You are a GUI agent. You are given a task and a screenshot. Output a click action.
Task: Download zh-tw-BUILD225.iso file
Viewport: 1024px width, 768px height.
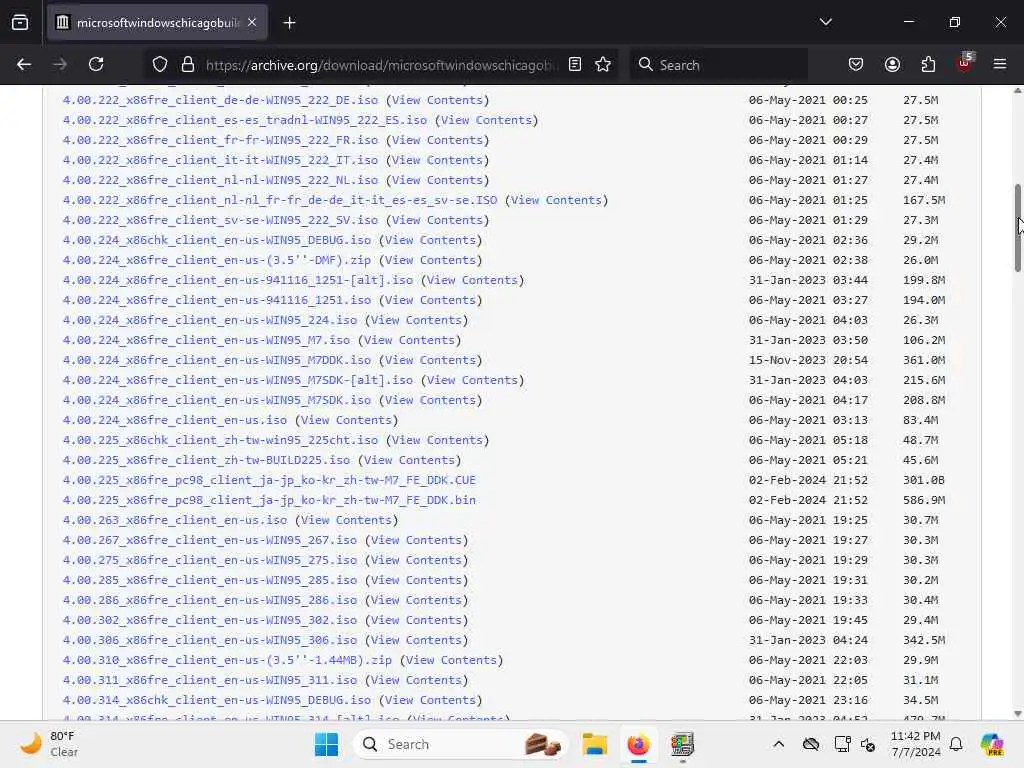point(206,460)
